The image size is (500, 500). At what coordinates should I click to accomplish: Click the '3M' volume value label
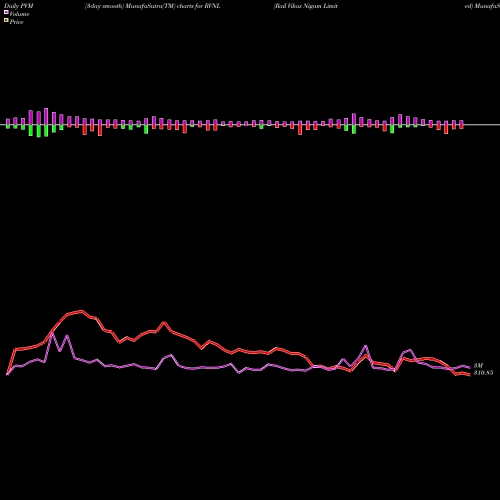click(x=478, y=366)
